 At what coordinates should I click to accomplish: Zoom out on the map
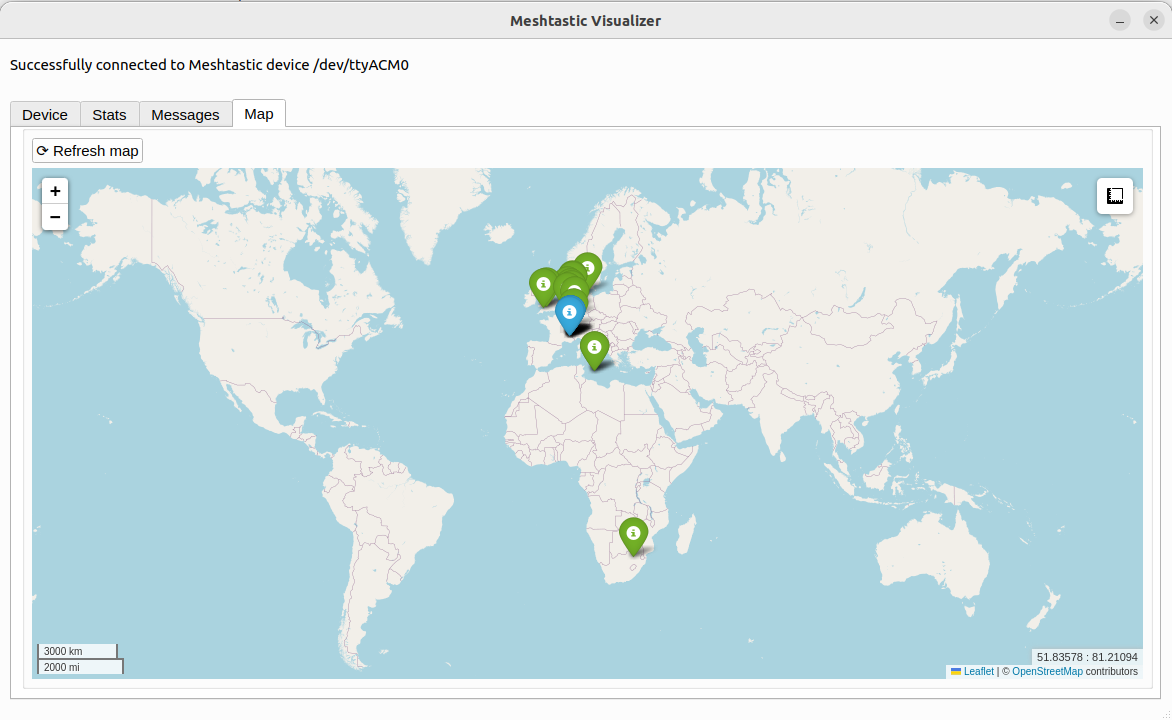55,218
